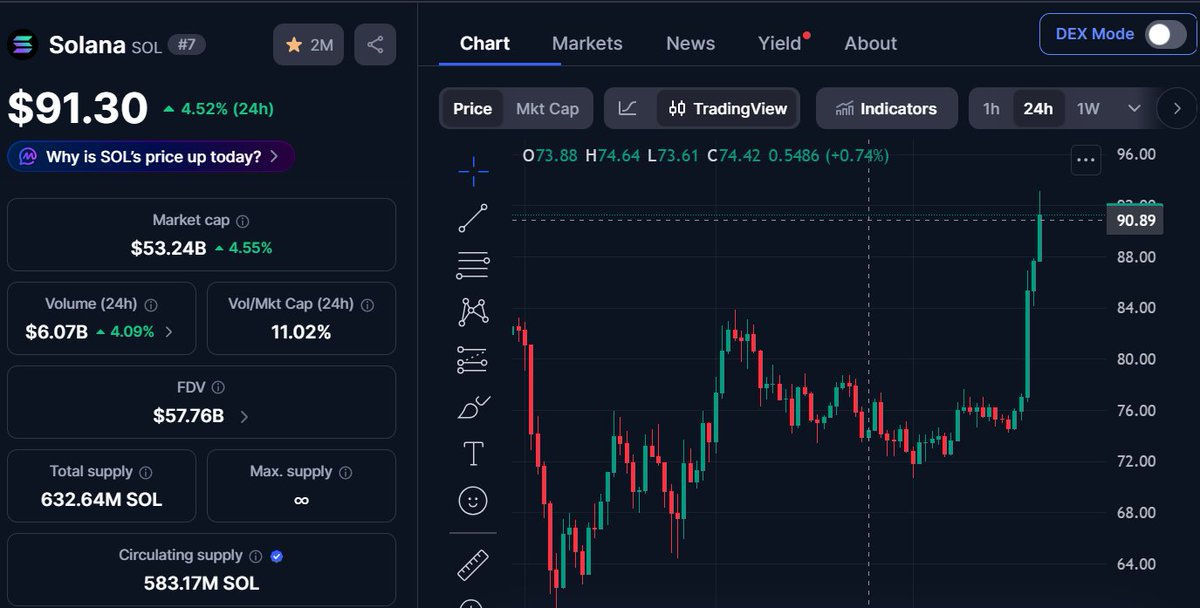The height and width of the screenshot is (608, 1200).
Task: Open the Chart tab
Action: (x=485, y=43)
